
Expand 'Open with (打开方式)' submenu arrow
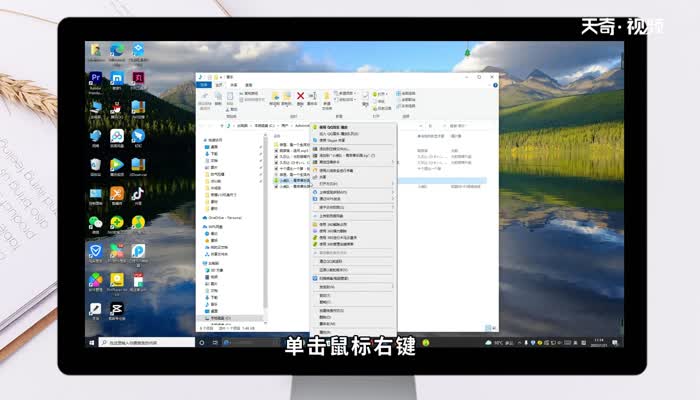(393, 183)
